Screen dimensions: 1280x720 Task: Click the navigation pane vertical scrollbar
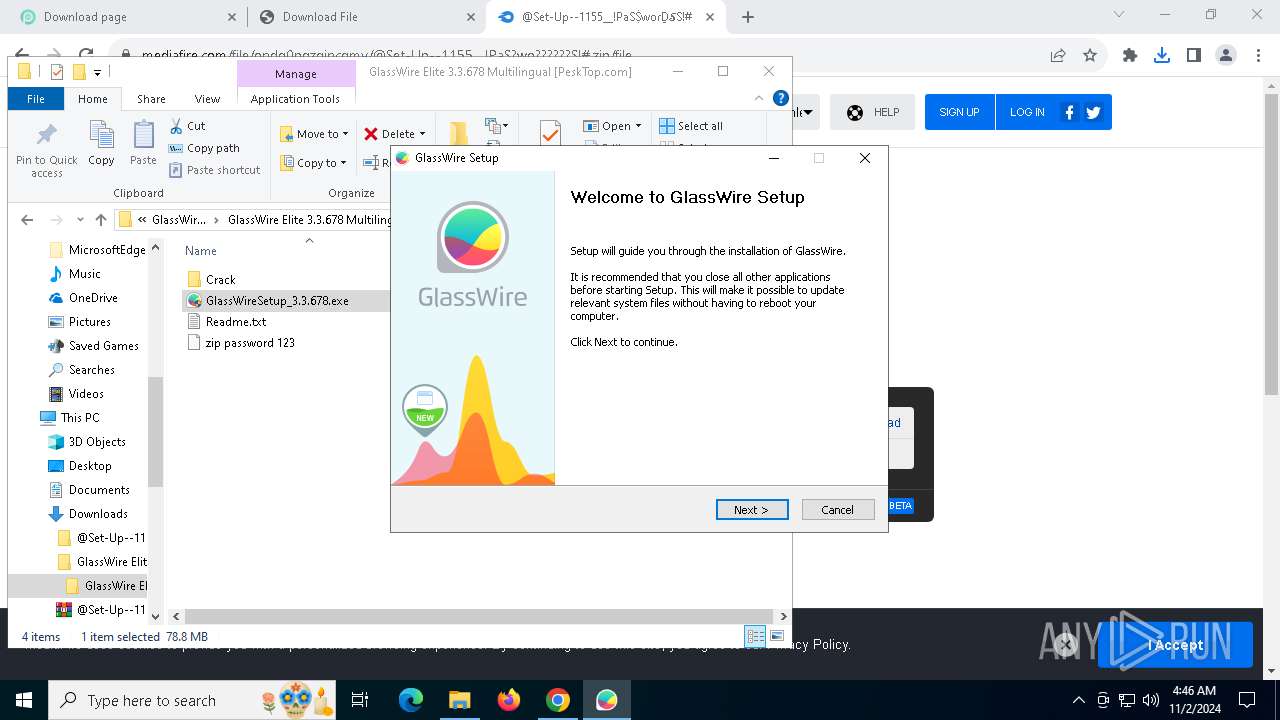pyautogui.click(x=155, y=430)
